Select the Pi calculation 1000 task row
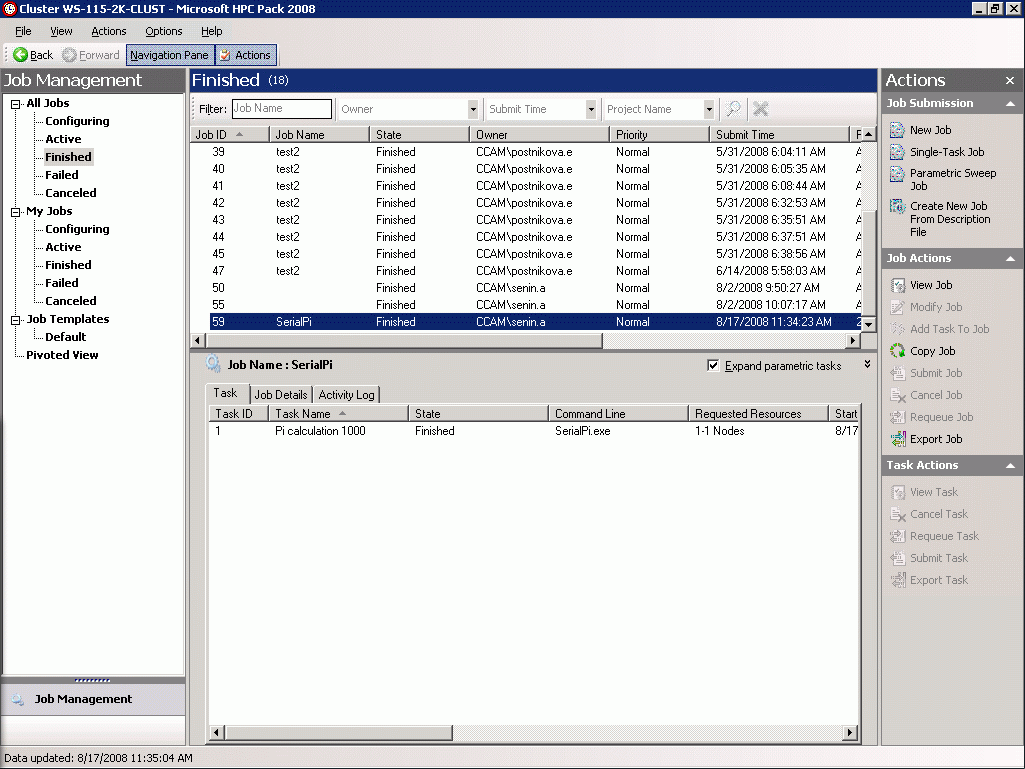 [x=533, y=431]
